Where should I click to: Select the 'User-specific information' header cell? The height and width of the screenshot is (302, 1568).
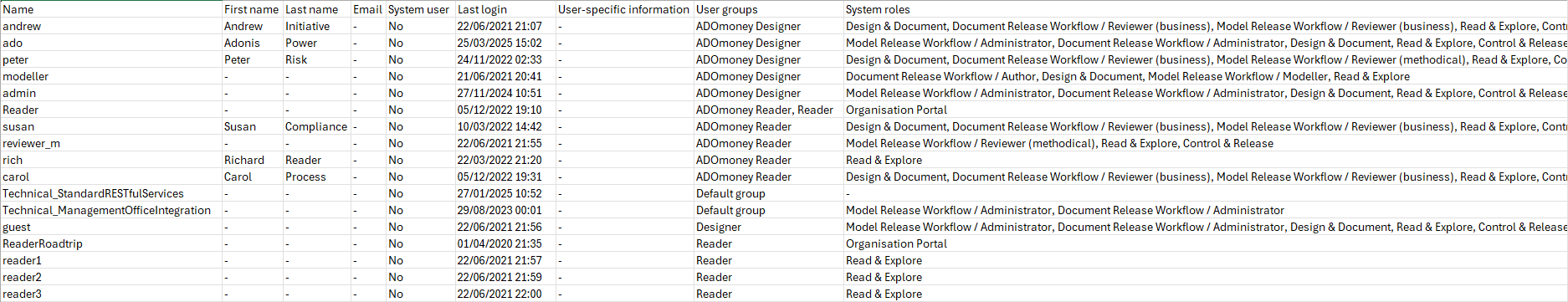coord(625,9)
